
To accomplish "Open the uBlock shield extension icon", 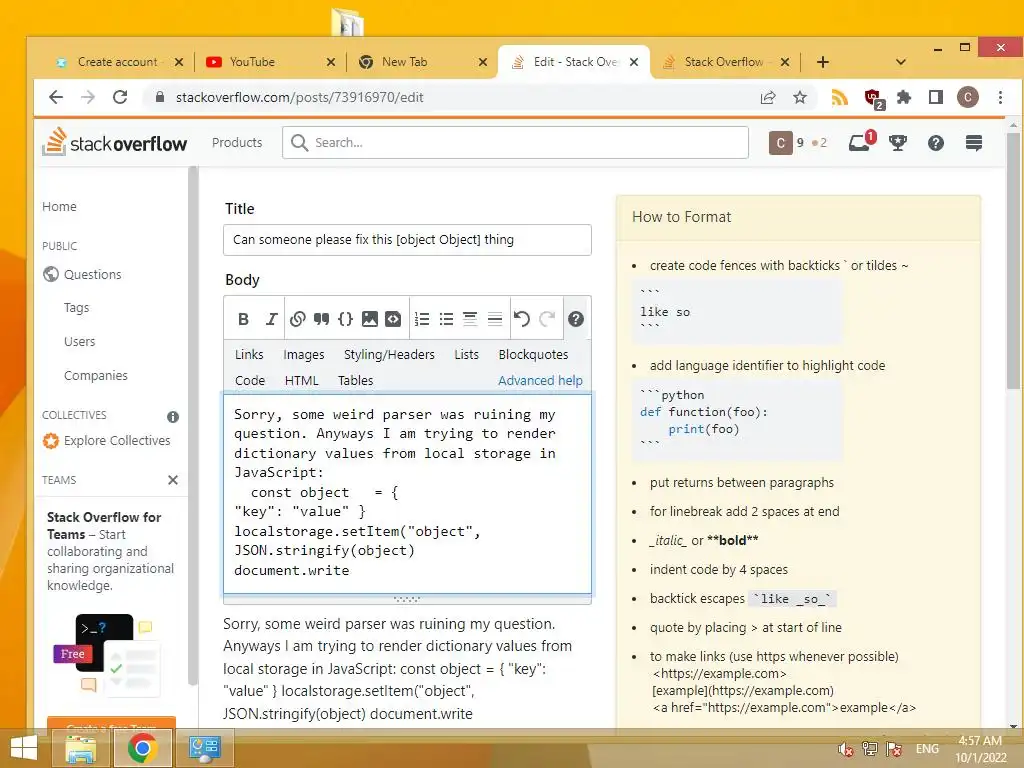I will point(873,99).
